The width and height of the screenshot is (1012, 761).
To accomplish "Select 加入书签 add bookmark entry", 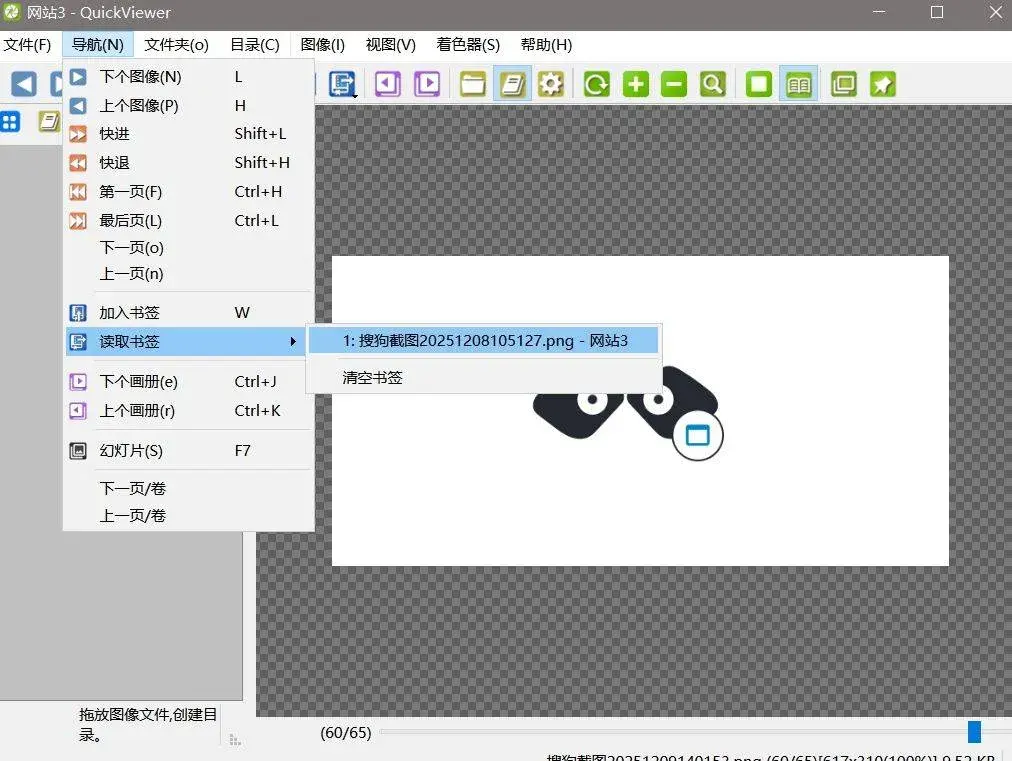I will [x=188, y=313].
